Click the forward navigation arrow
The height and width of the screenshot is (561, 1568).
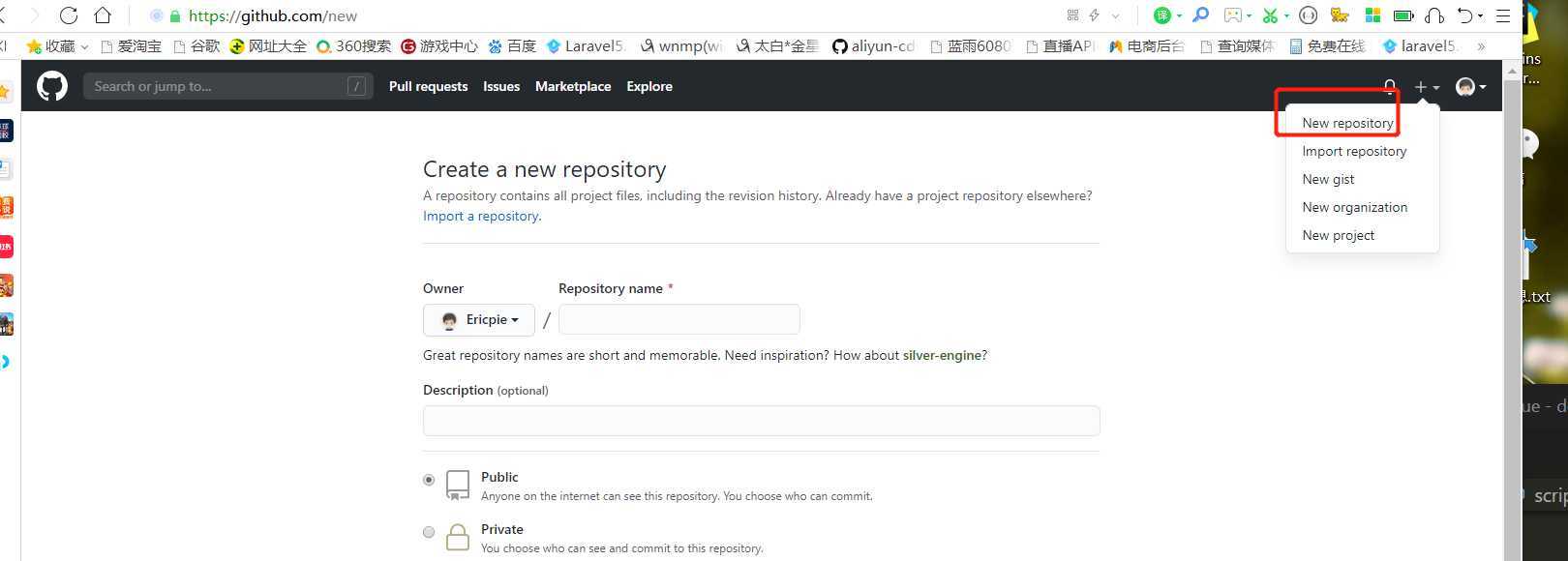pos(35,15)
